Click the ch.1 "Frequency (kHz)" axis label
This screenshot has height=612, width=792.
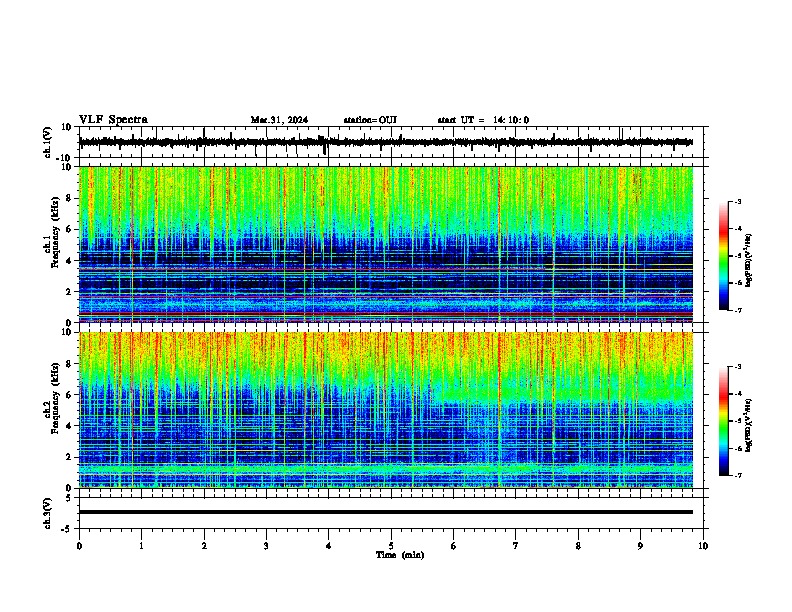[x=55, y=233]
